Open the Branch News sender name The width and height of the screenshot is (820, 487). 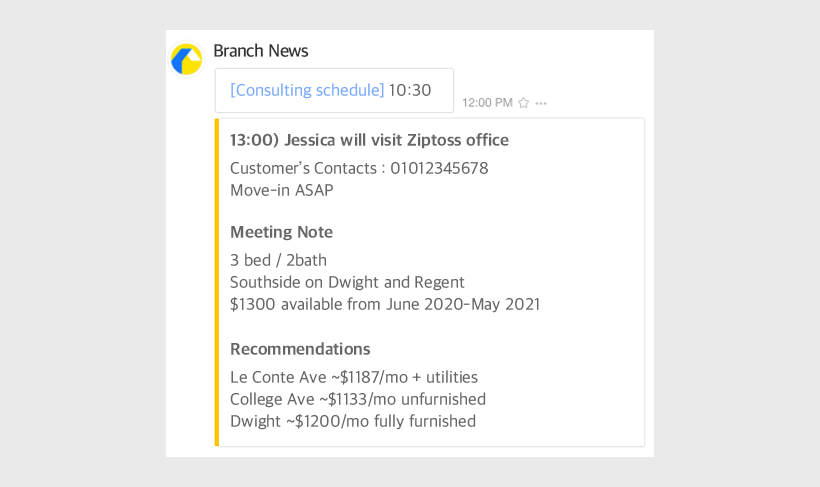tap(260, 51)
